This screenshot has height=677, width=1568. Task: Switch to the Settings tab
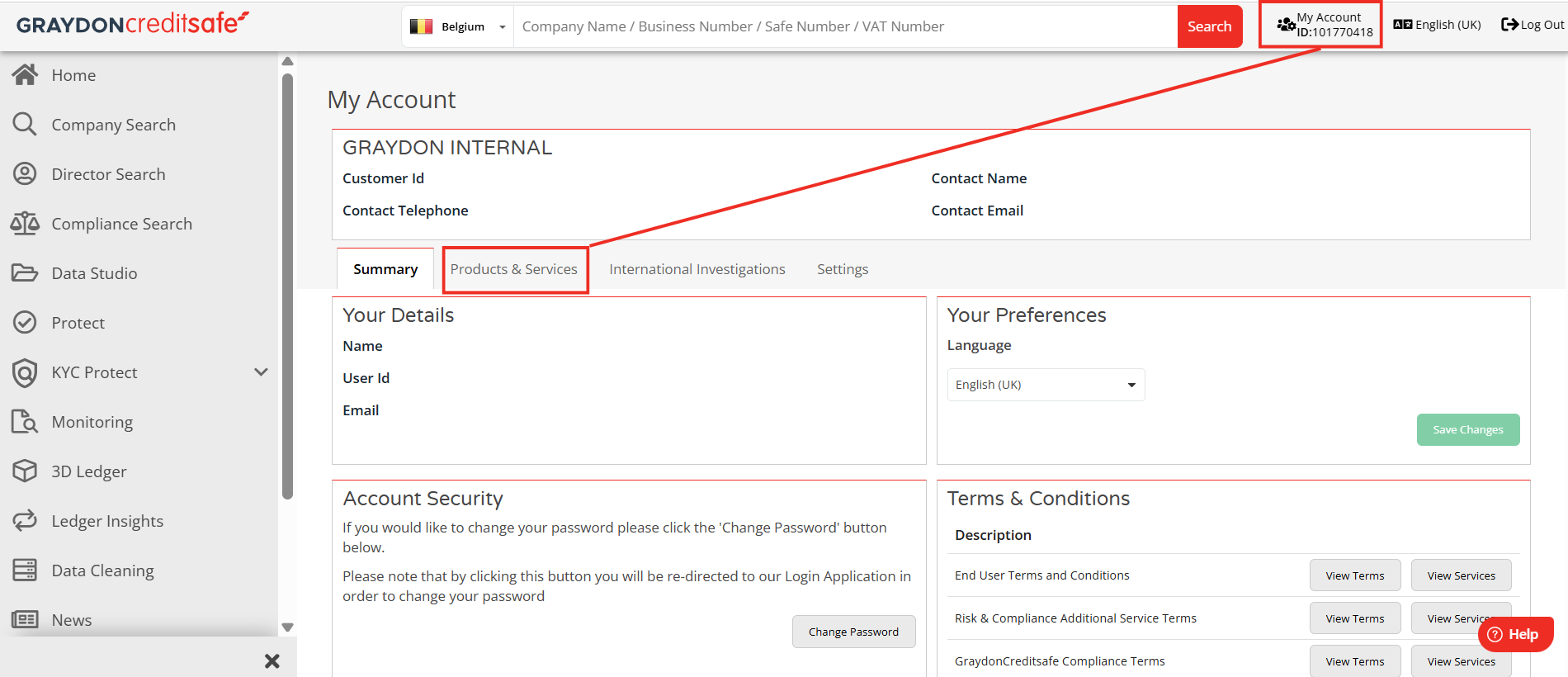tap(843, 269)
